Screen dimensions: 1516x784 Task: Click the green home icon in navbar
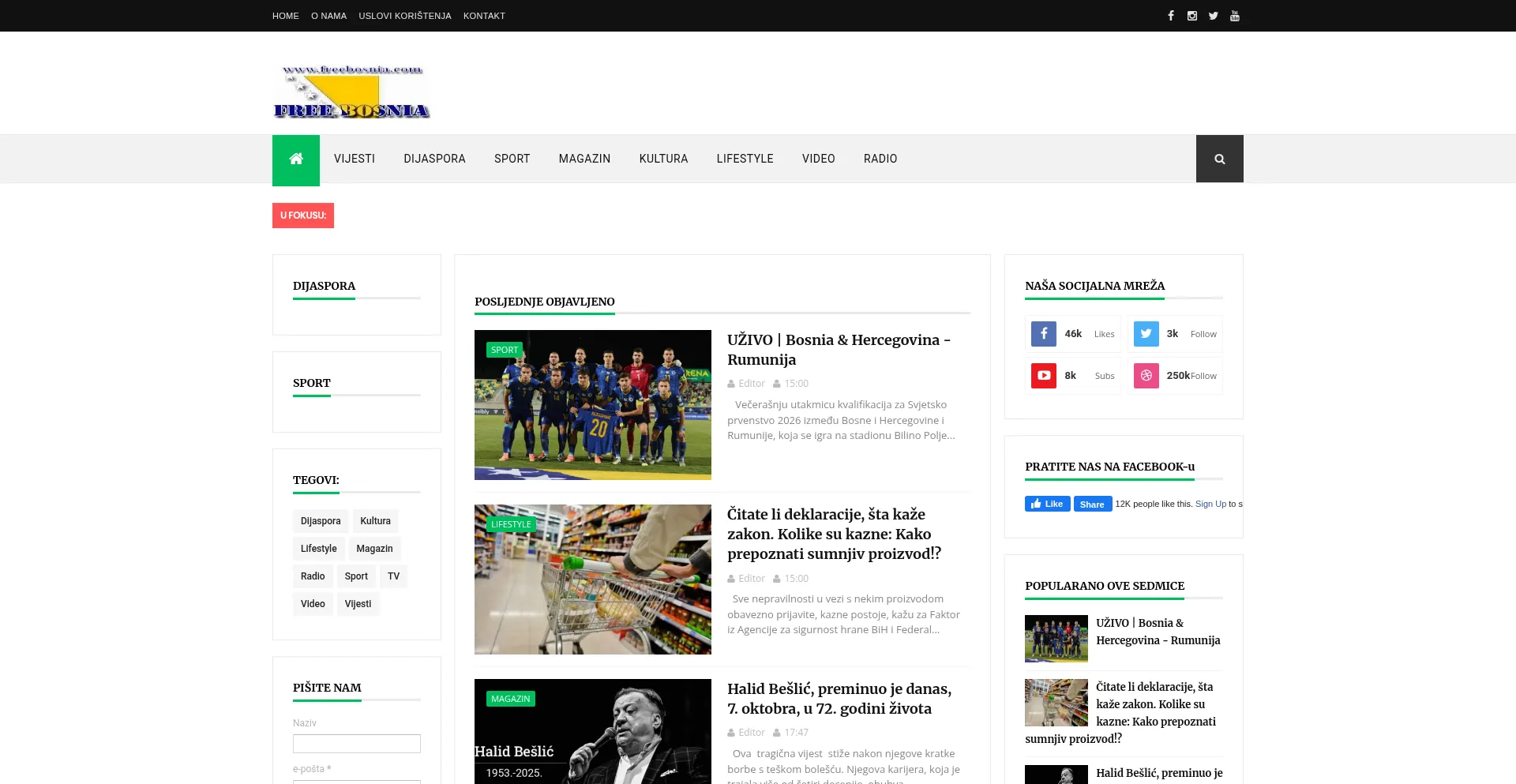pos(296,159)
